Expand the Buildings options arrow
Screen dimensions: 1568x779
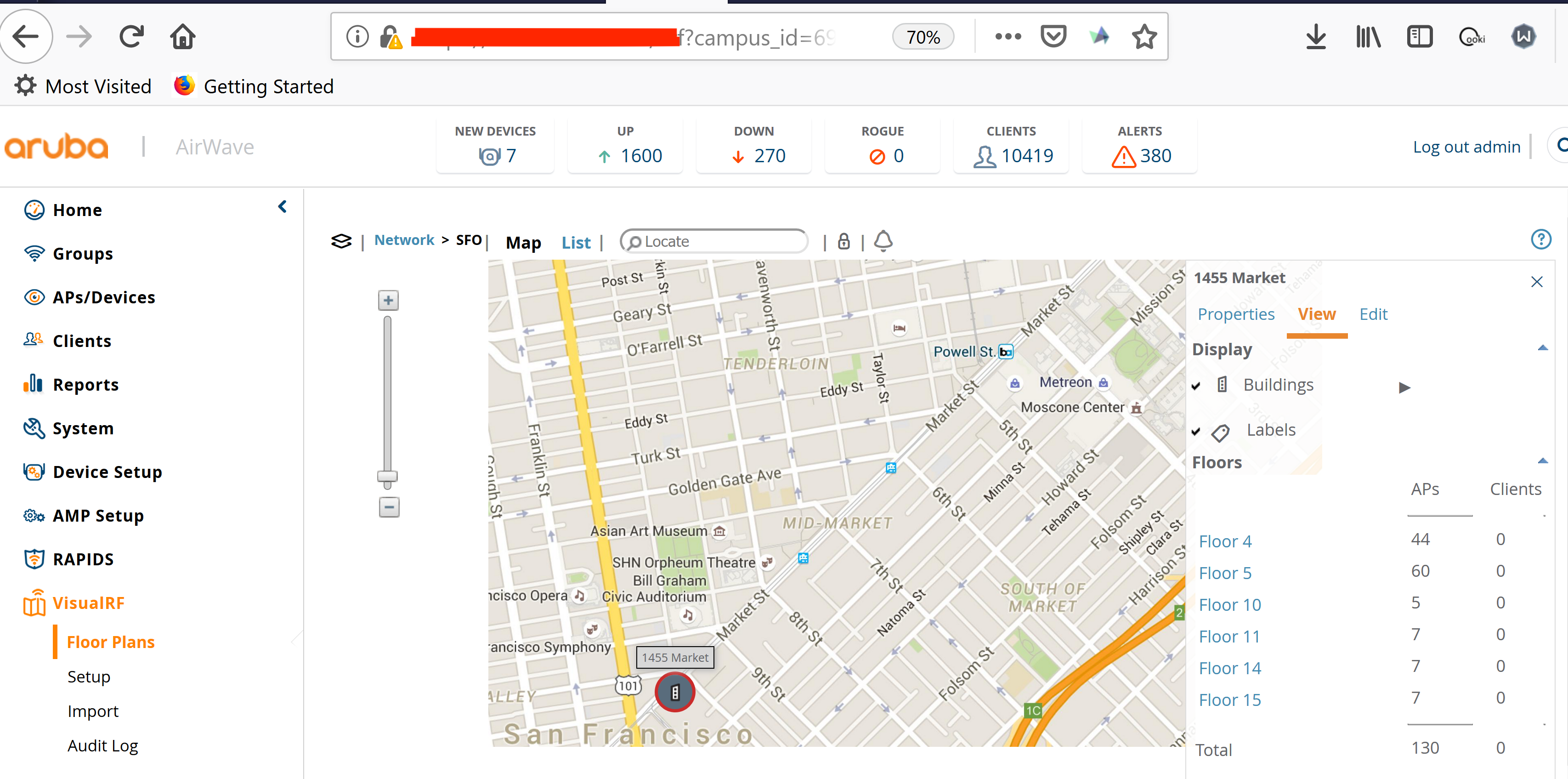coord(1404,387)
